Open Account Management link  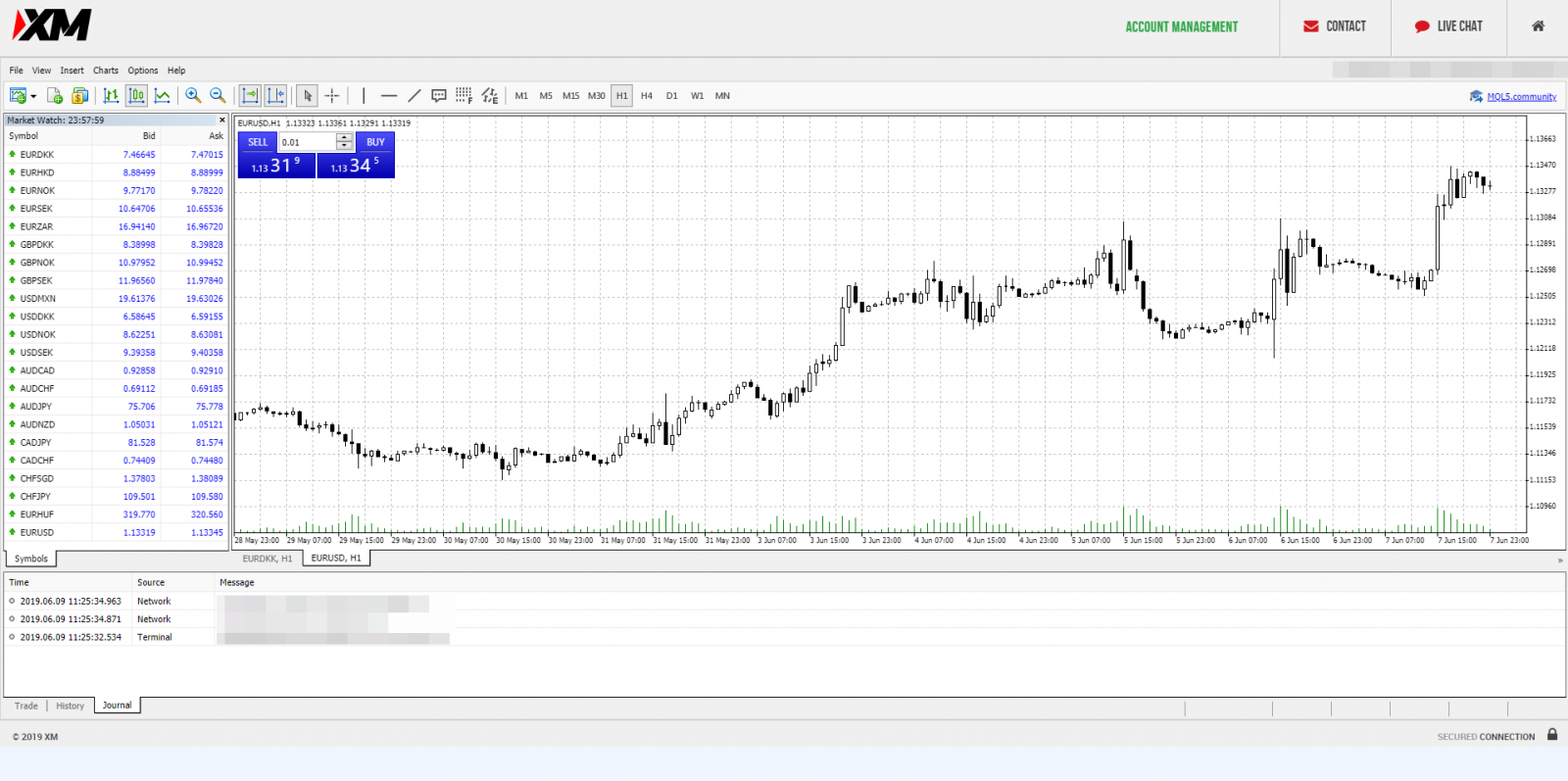1181,27
